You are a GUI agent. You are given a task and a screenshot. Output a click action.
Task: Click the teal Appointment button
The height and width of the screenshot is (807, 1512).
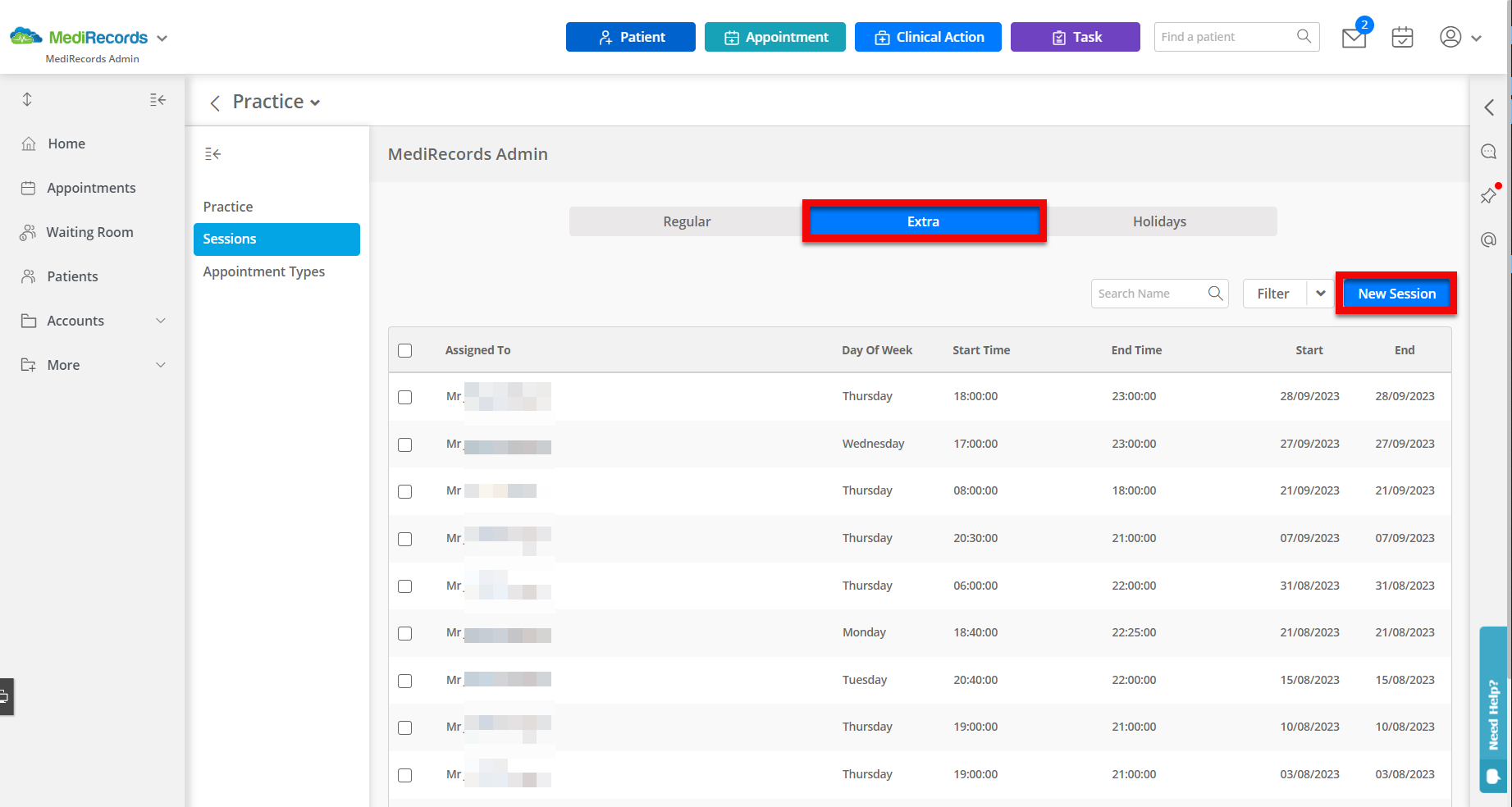pyautogui.click(x=775, y=37)
